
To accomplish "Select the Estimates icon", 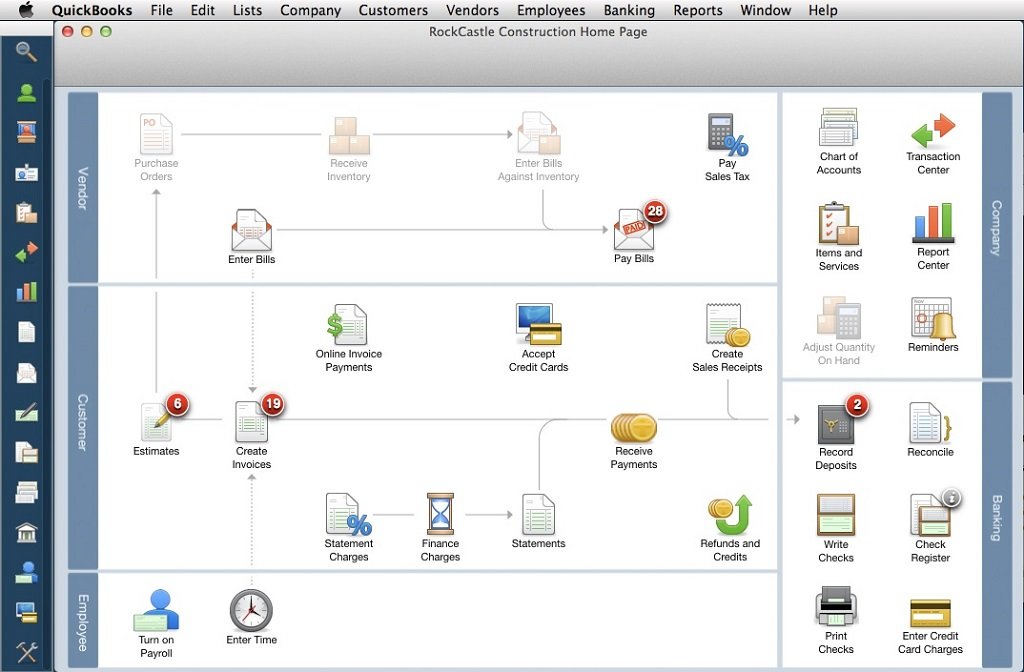I will [157, 422].
